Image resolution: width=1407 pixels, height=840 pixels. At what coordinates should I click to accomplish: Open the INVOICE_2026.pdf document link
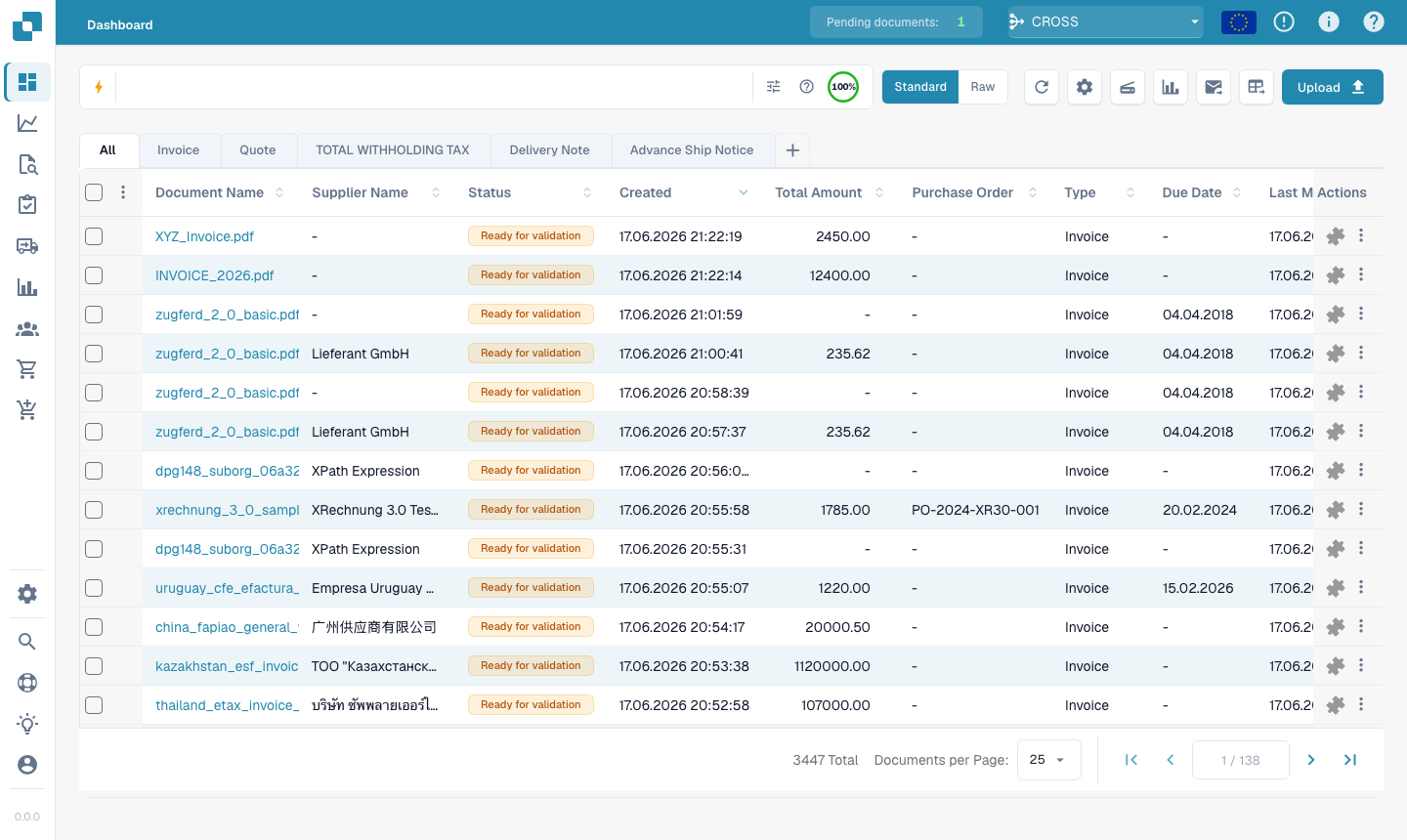pyautogui.click(x=215, y=275)
